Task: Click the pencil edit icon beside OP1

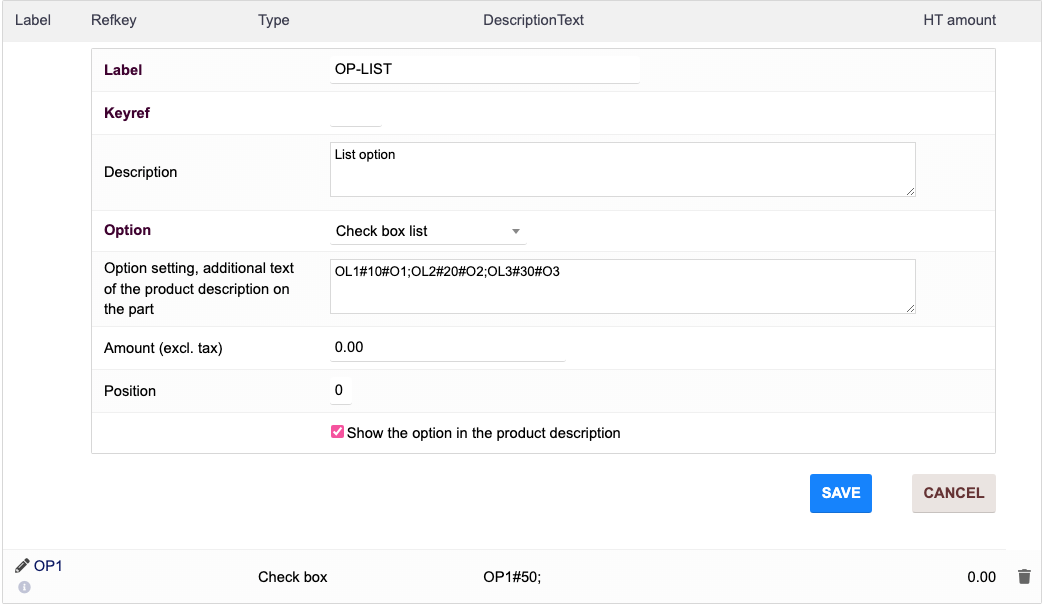Action: click(22, 566)
